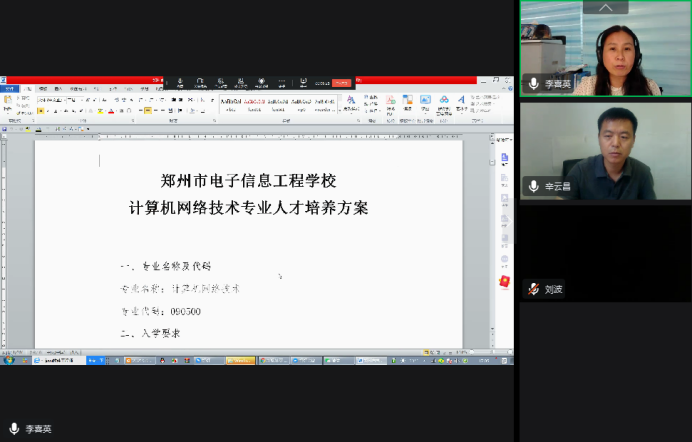
Task: Click microphone icon beside 李喜英 at bottom left
Action: click(14, 429)
